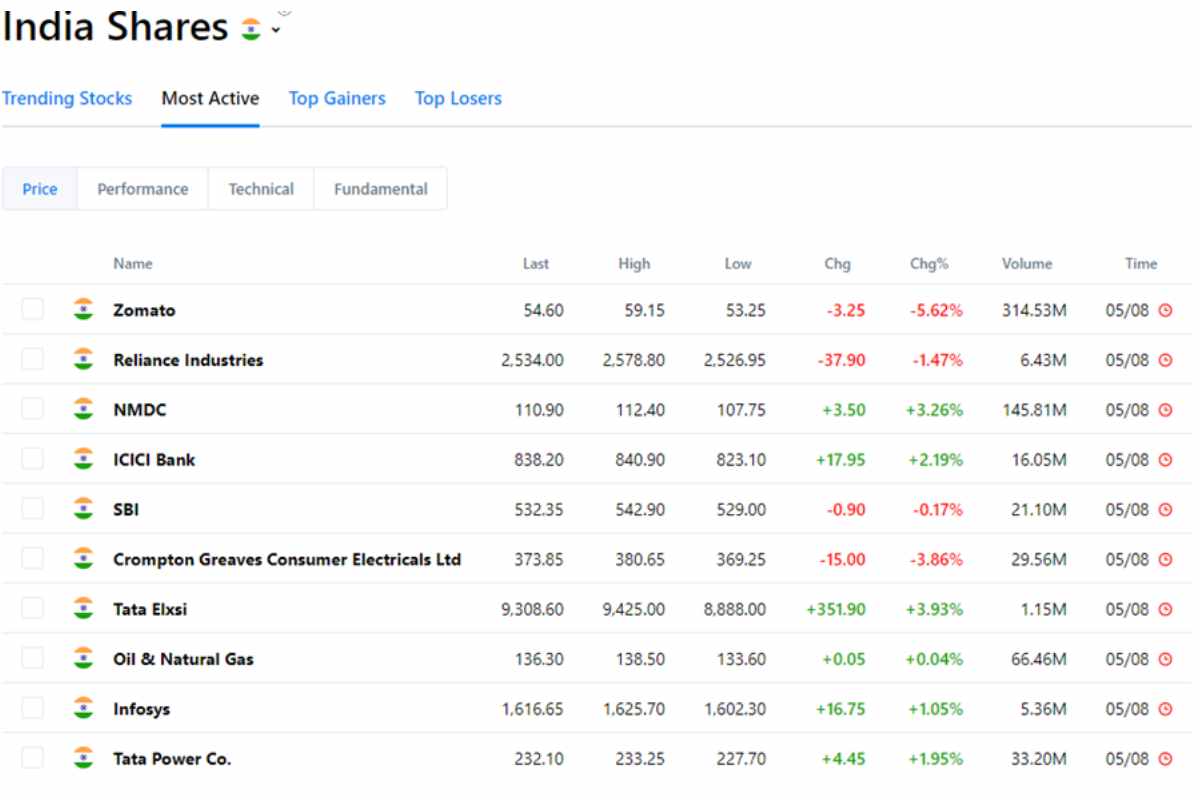The height and width of the screenshot is (800, 1200).
Task: Open Crompton Greaves Consumer Electricals Ltd link
Action: [x=287, y=560]
